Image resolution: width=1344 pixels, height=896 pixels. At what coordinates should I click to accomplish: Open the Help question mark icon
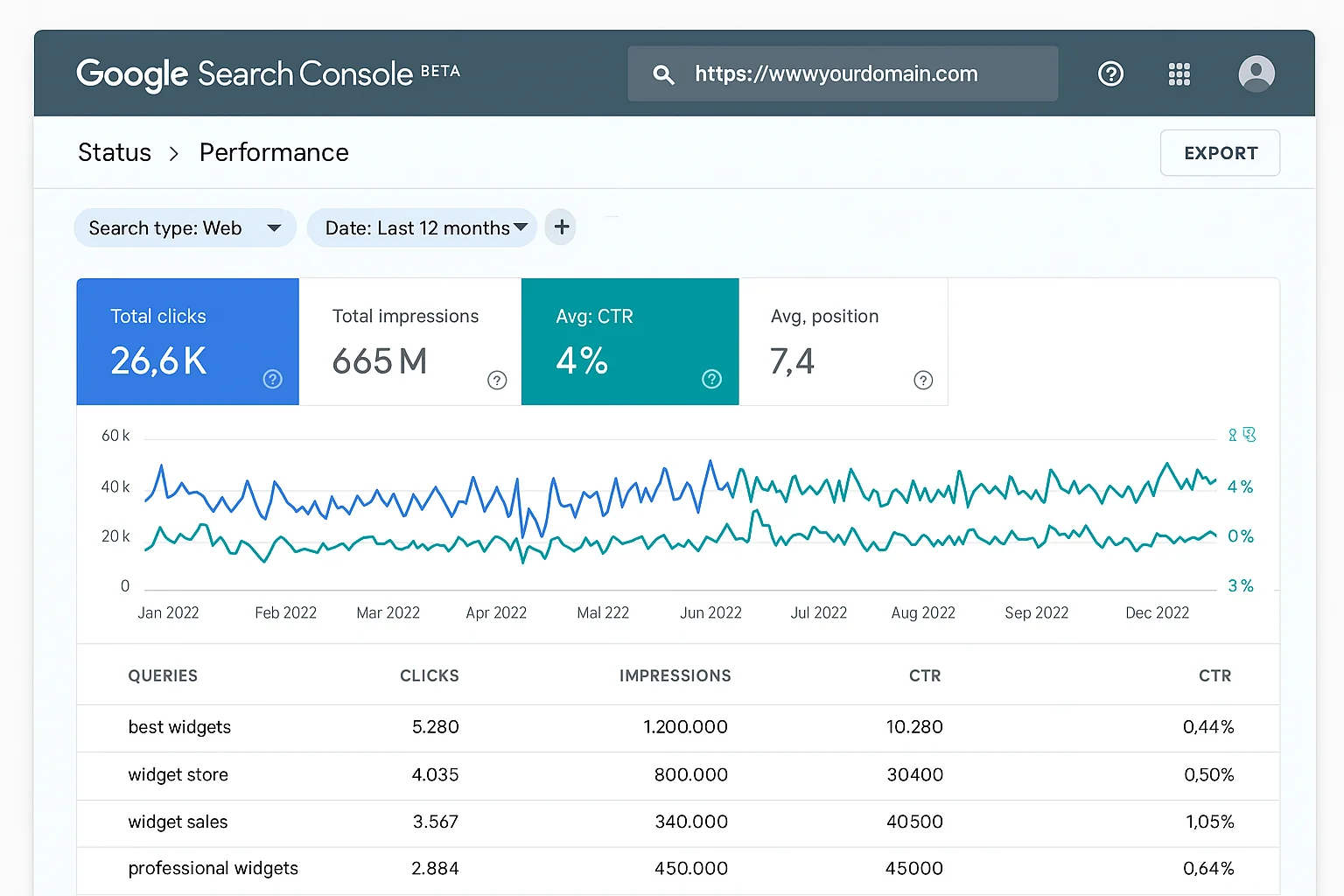point(1110,73)
